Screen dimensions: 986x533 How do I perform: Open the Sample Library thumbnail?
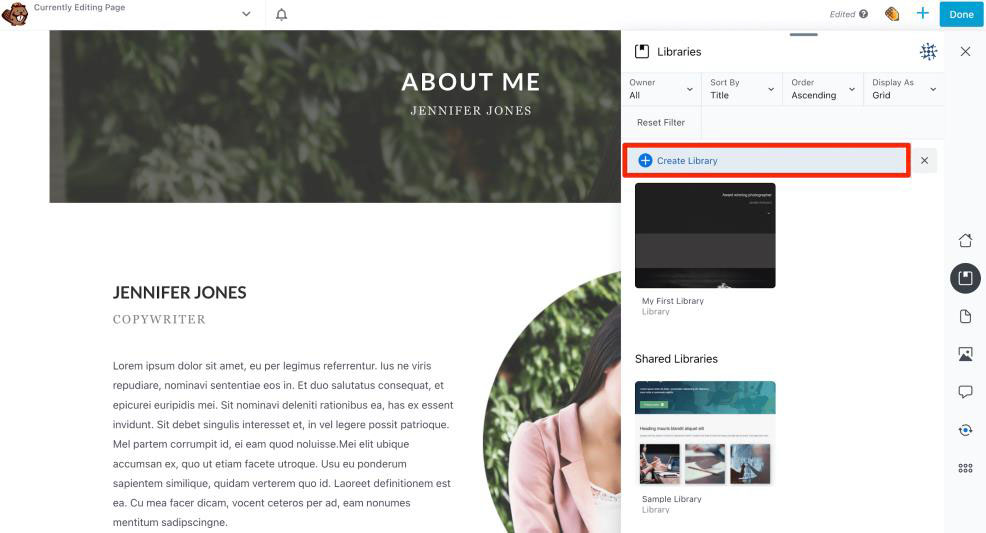click(705, 434)
